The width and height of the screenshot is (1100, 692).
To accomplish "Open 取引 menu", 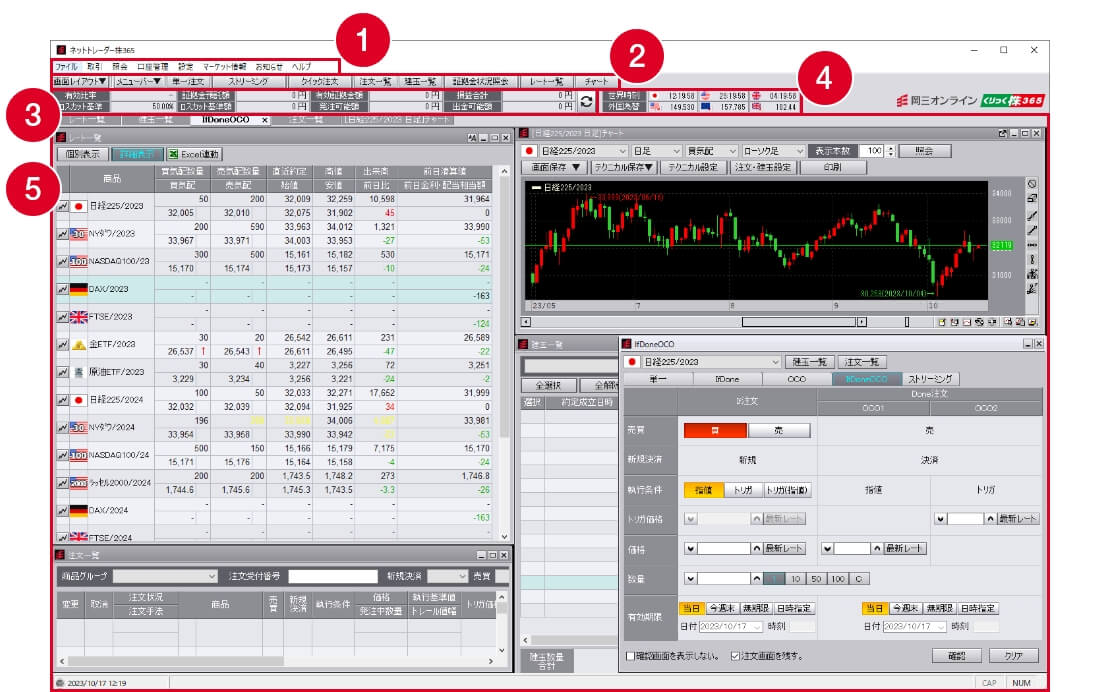I will point(94,67).
